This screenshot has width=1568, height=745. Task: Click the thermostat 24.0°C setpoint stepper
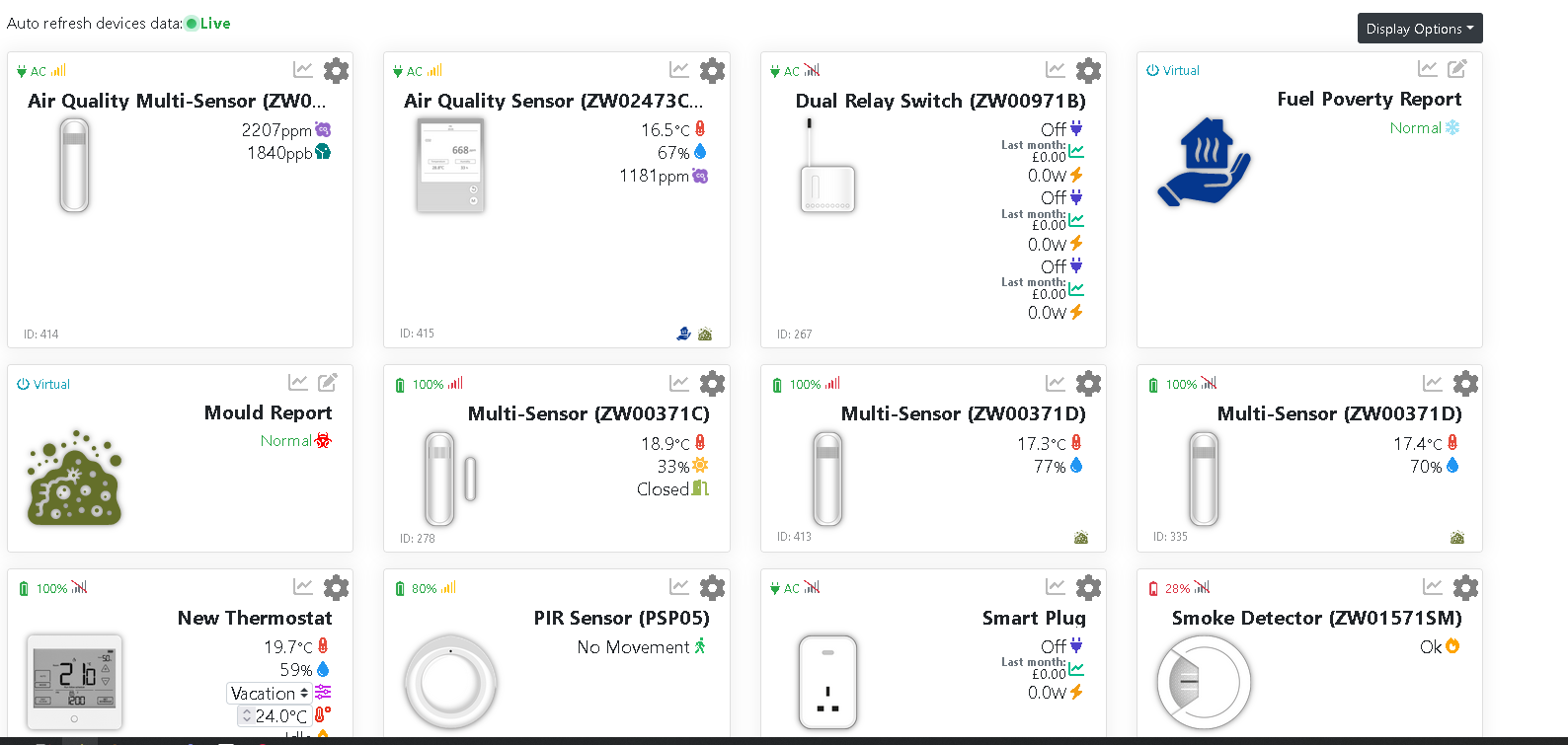[247, 716]
